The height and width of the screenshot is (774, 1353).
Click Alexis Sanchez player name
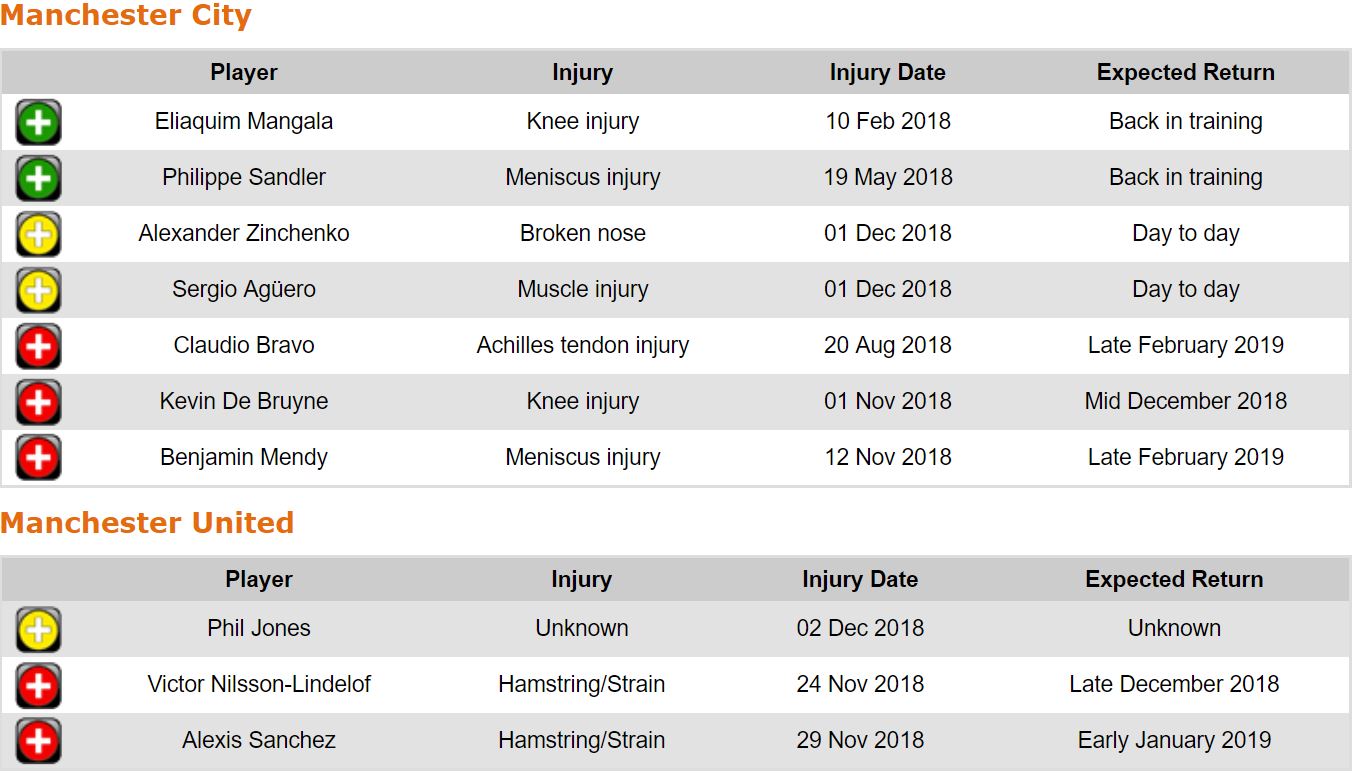pyautogui.click(x=259, y=740)
